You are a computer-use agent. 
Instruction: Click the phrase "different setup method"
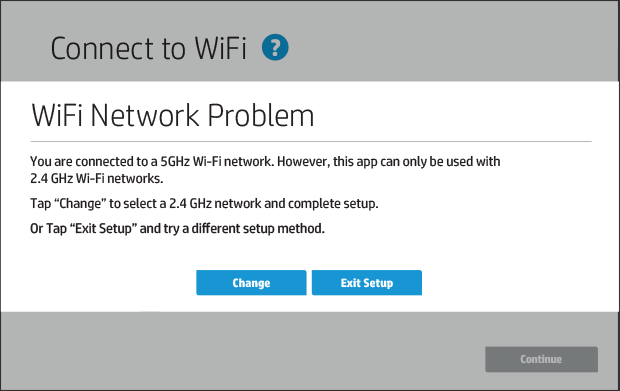258,229
